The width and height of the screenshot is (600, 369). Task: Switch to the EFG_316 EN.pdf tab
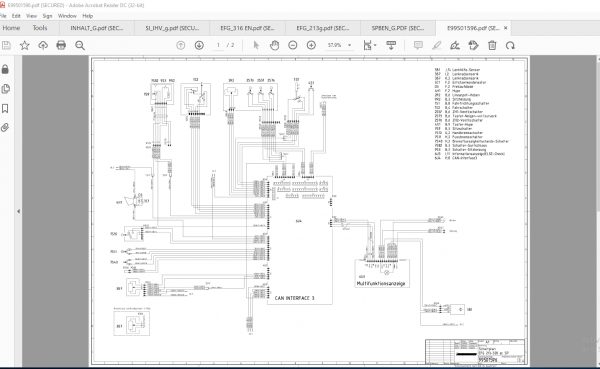(247, 28)
